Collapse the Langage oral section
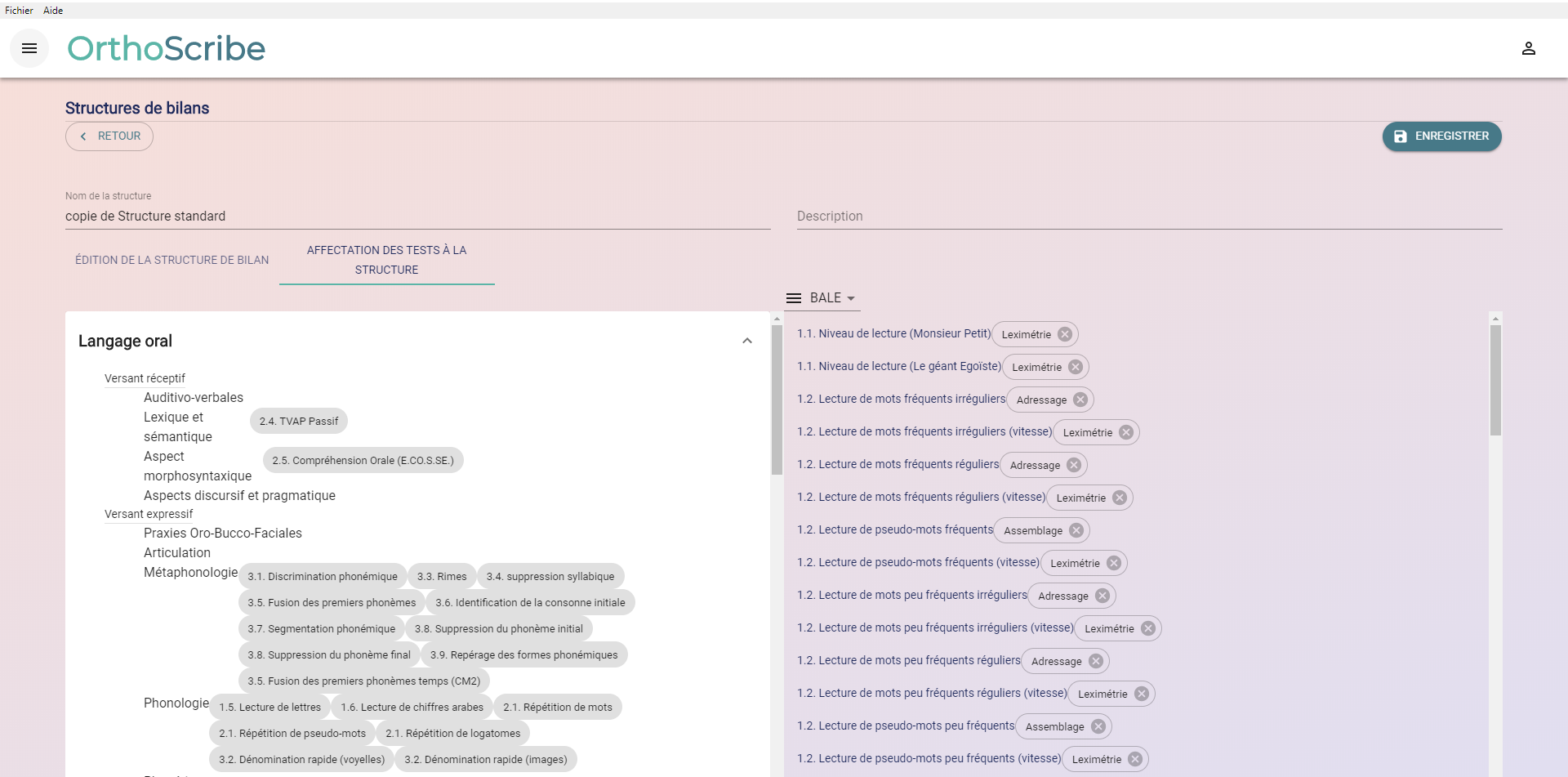This screenshot has width=1568, height=777. point(746,341)
